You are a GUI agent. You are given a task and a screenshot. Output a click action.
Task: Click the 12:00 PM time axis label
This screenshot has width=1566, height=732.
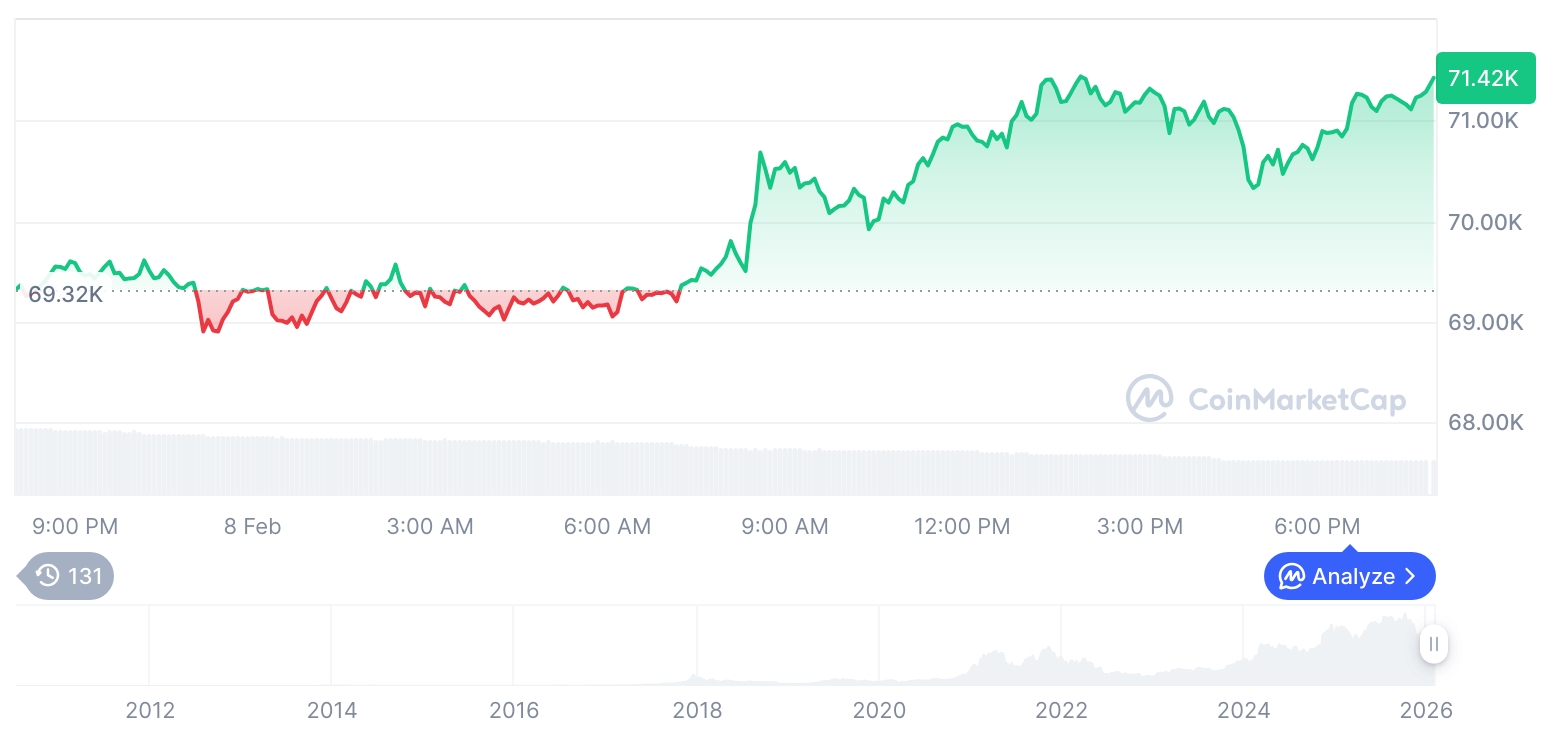[962, 526]
